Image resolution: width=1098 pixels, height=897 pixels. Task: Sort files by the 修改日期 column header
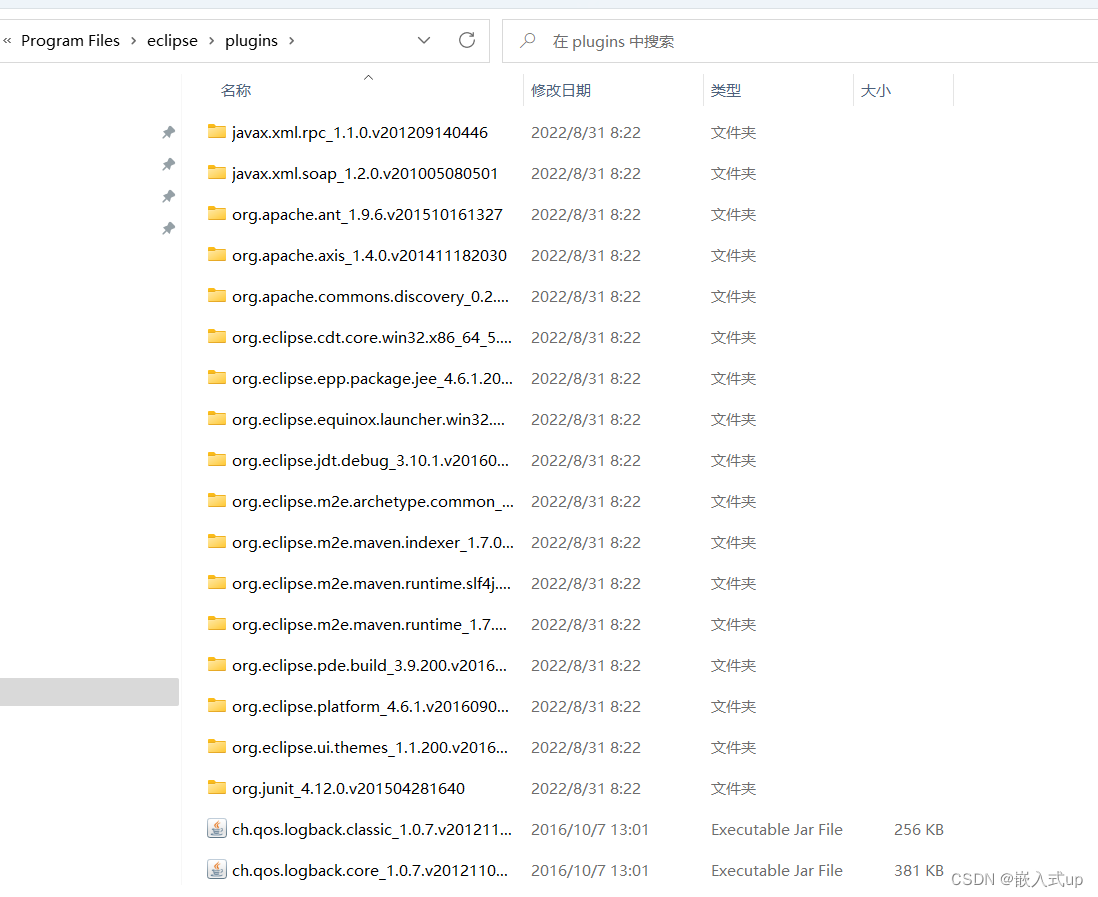(x=561, y=90)
